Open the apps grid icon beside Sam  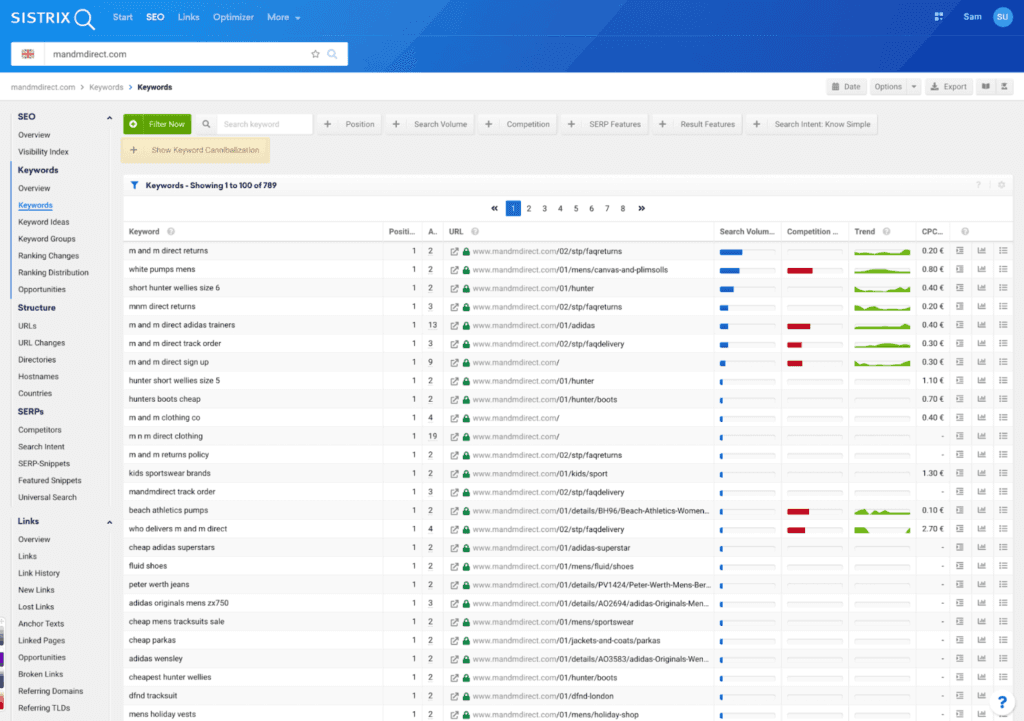(x=938, y=17)
